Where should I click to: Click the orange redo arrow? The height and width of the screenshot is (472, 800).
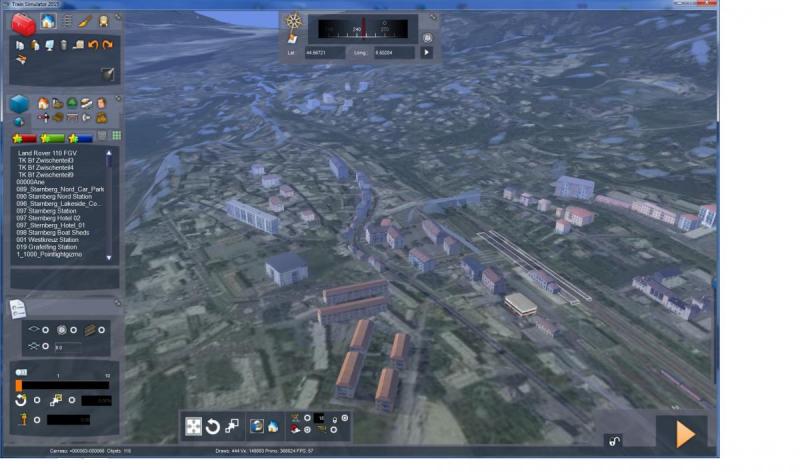coord(108,45)
